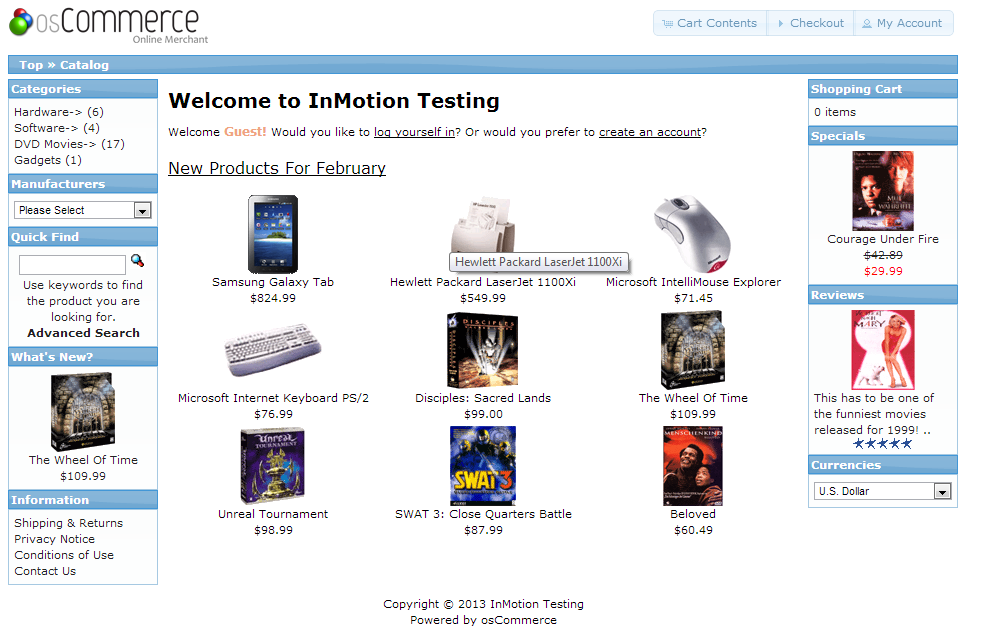Click The Wheel Of Time name under New Products
The width and height of the screenshot is (983, 635).
point(693,398)
